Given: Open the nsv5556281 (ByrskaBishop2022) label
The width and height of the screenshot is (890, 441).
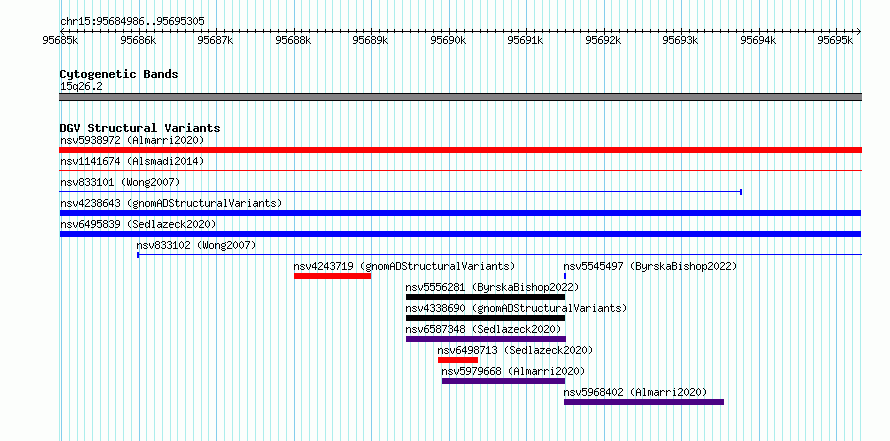Looking at the screenshot, I should tap(492, 287).
